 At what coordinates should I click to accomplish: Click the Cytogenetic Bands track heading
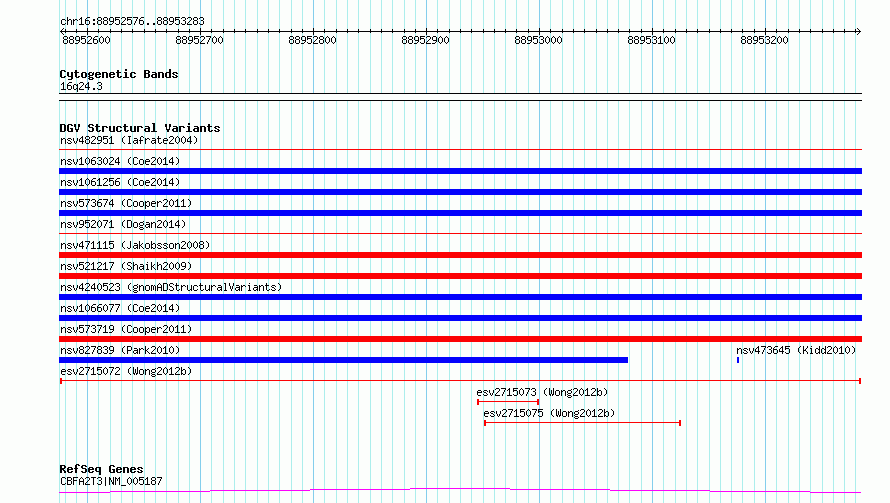tap(119, 74)
